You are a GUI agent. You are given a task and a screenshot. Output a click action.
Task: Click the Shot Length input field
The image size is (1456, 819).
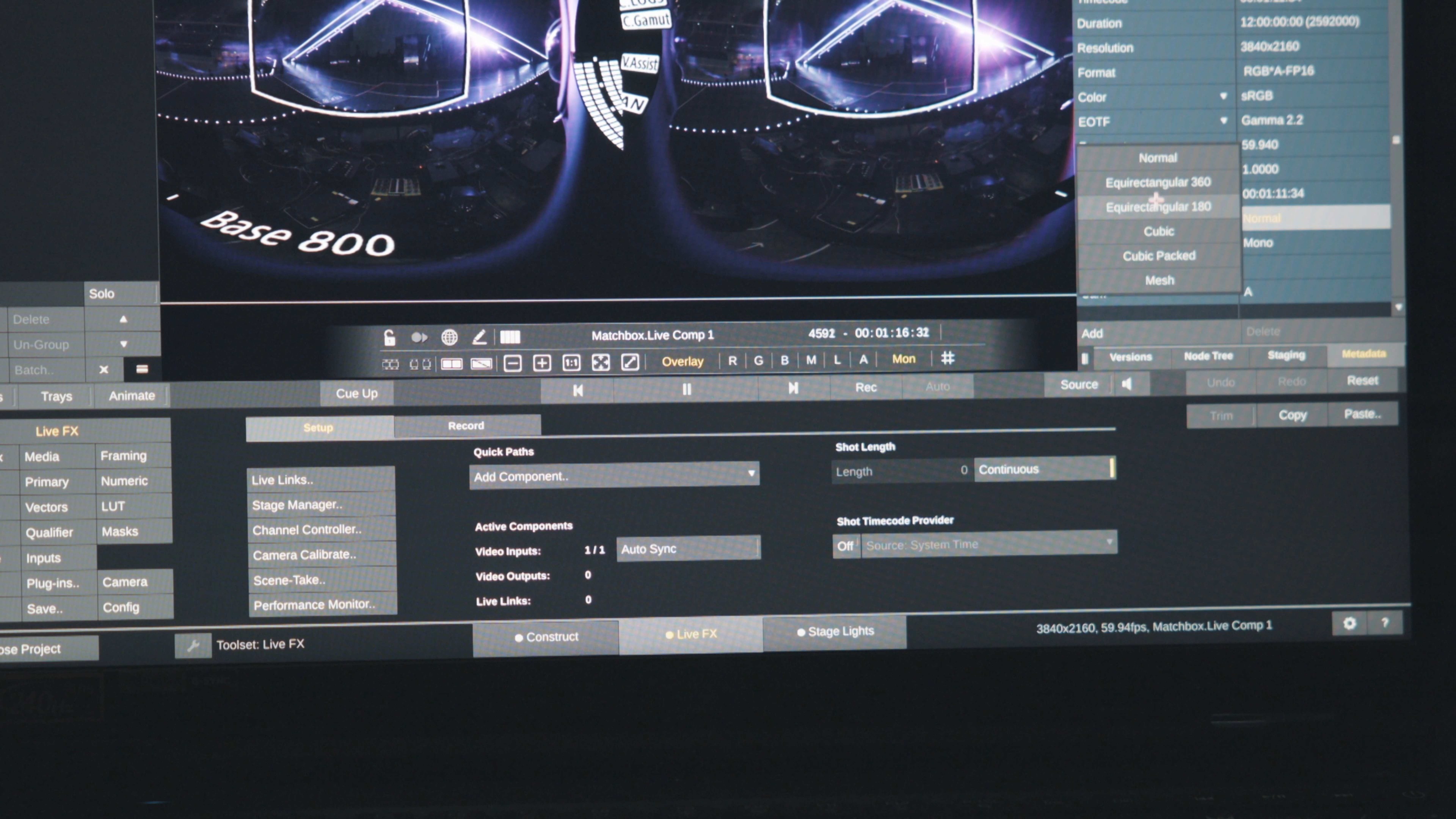[902, 470]
